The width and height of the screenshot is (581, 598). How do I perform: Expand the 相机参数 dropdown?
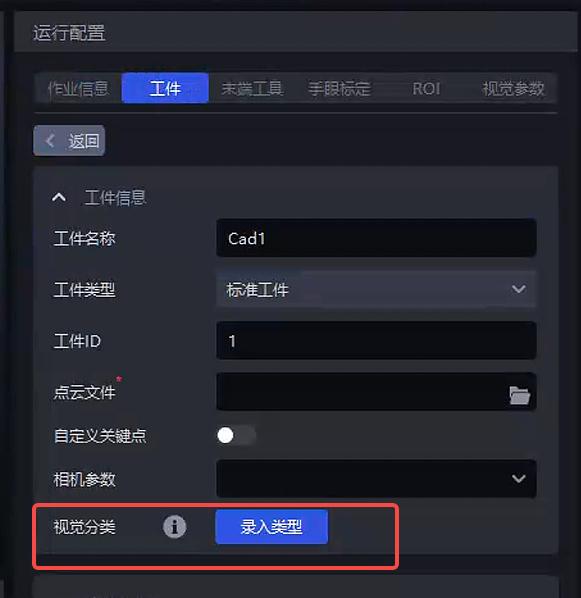coord(376,479)
